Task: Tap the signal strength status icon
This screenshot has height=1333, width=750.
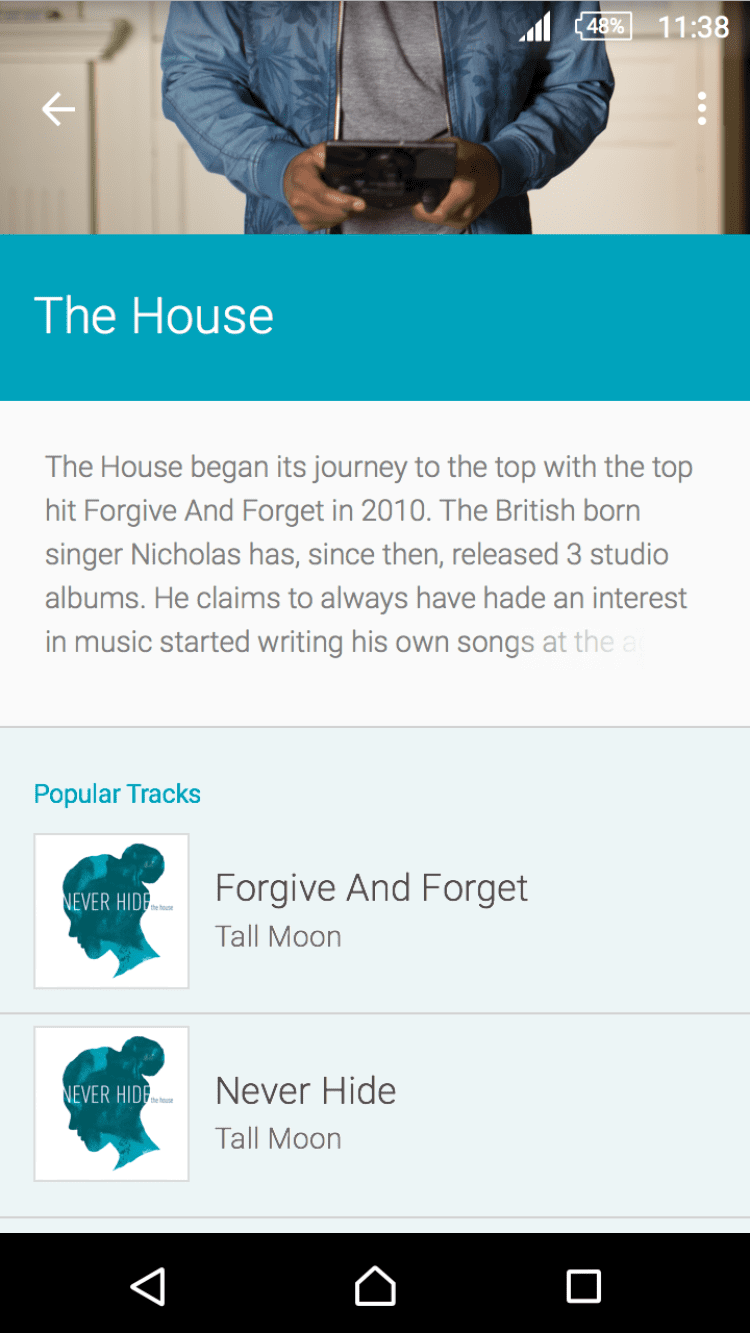Action: (x=535, y=27)
